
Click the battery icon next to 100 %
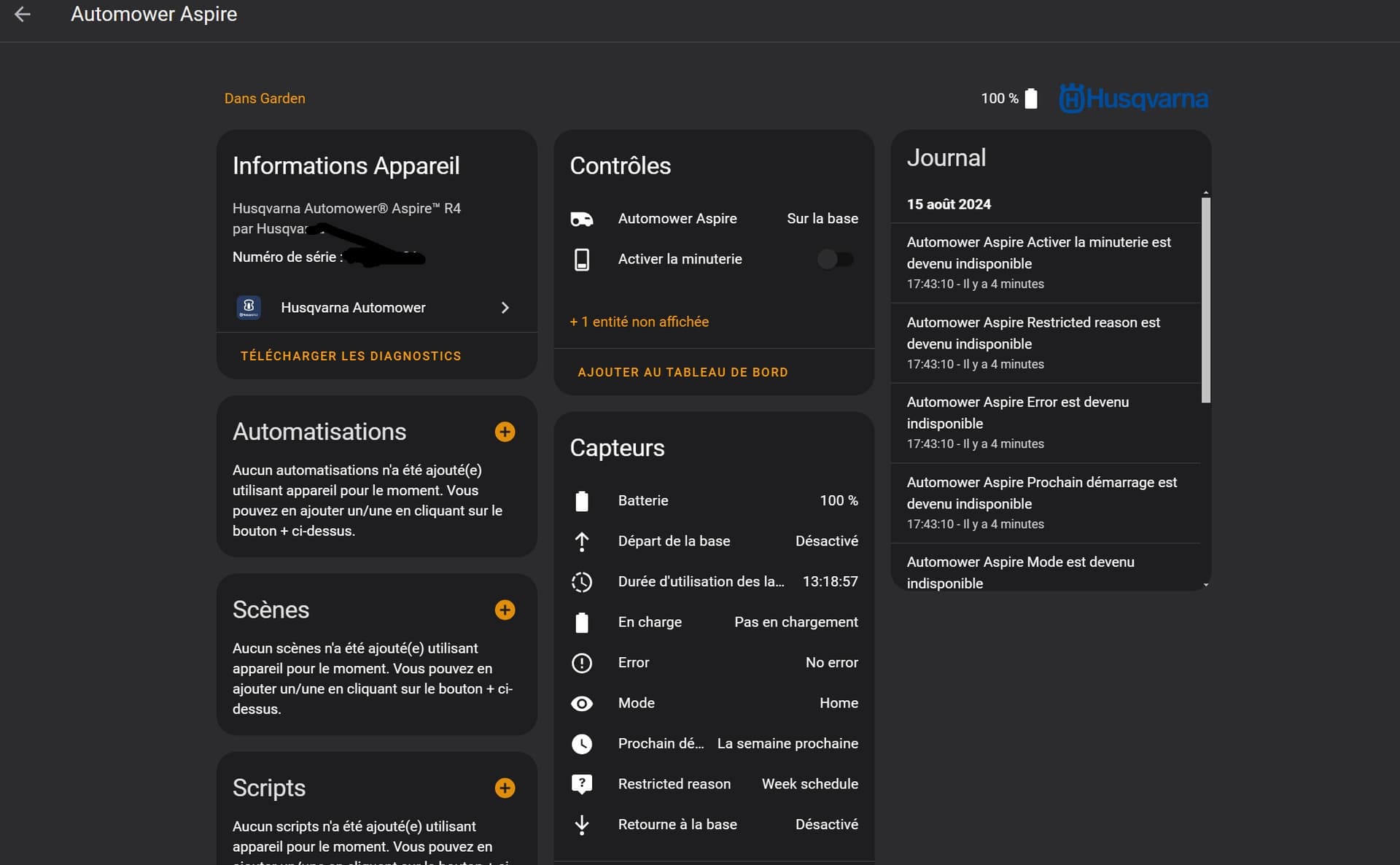[x=1031, y=98]
